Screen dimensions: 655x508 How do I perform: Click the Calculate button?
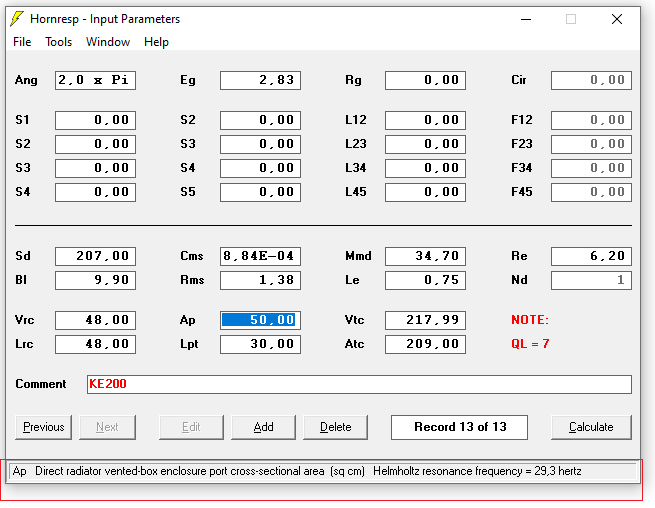click(591, 427)
